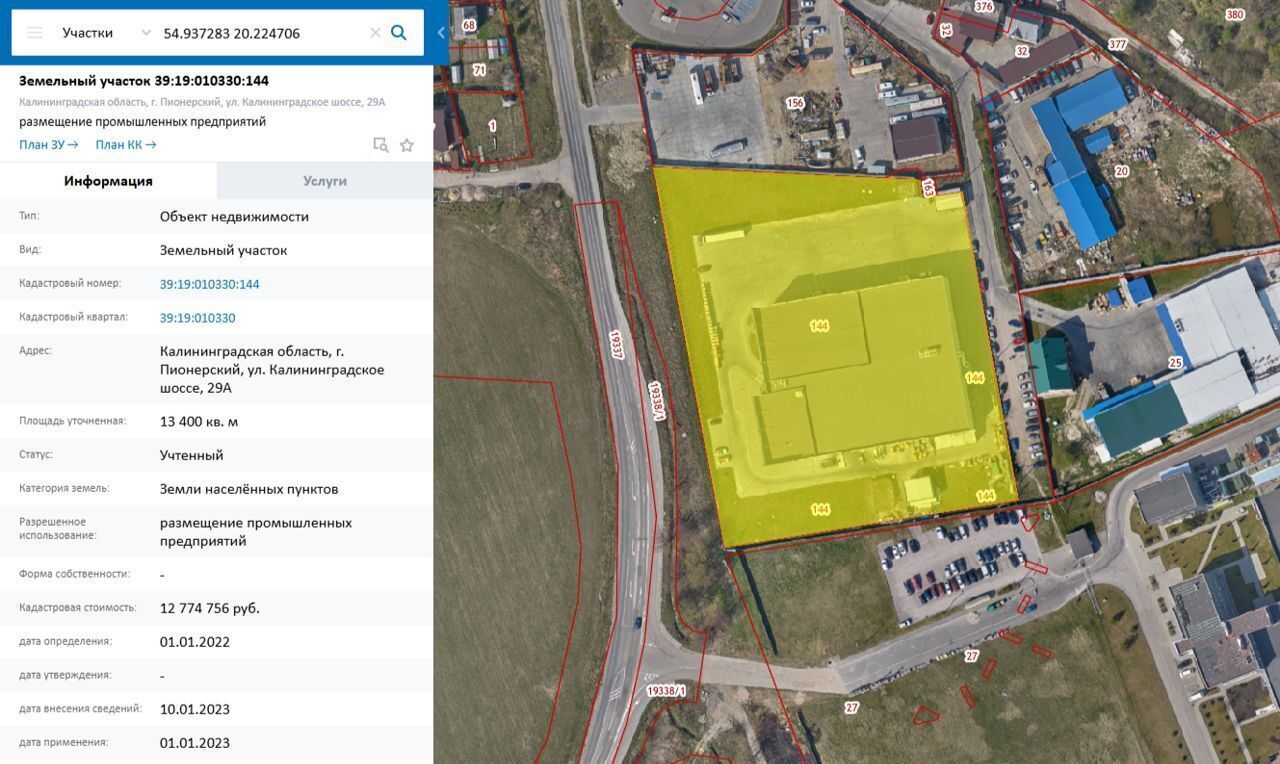The width and height of the screenshot is (1280, 764).
Task: Open cadastral quarter link 39:19:010330
Action: click(197, 318)
